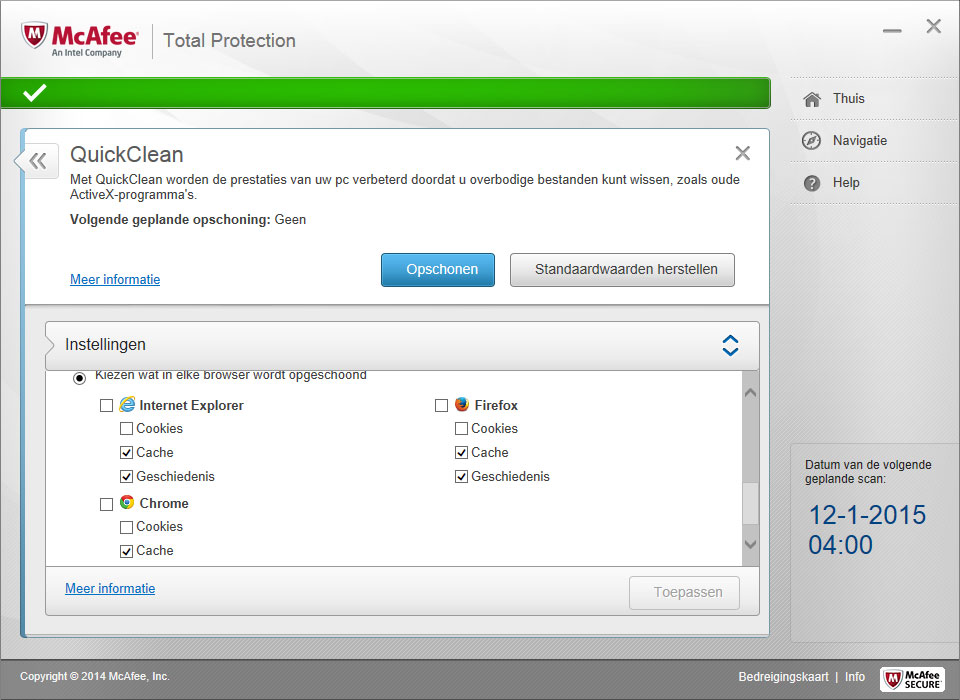Open Meer informatie link in settings footer

point(110,589)
